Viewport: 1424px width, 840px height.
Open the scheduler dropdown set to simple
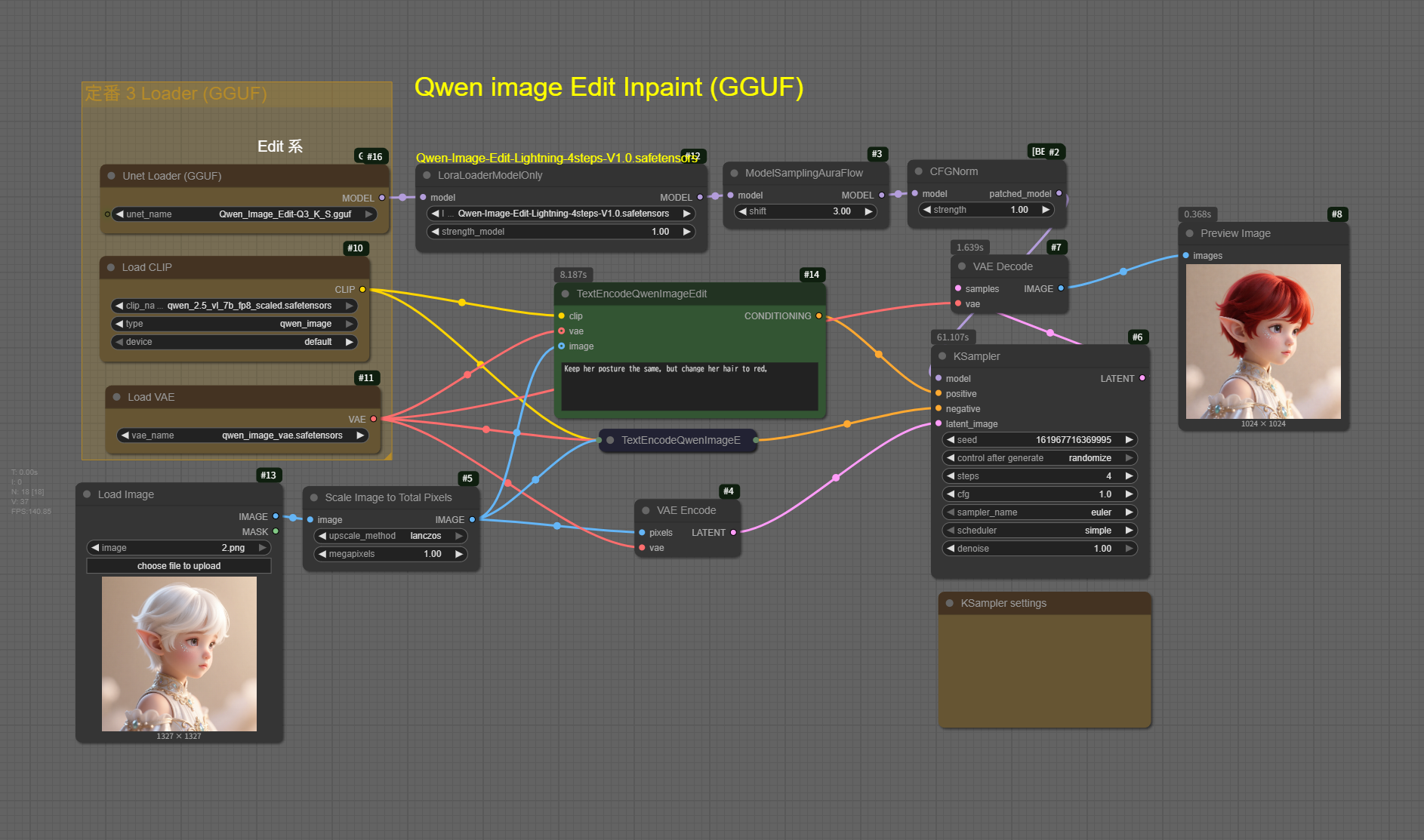pos(1040,531)
